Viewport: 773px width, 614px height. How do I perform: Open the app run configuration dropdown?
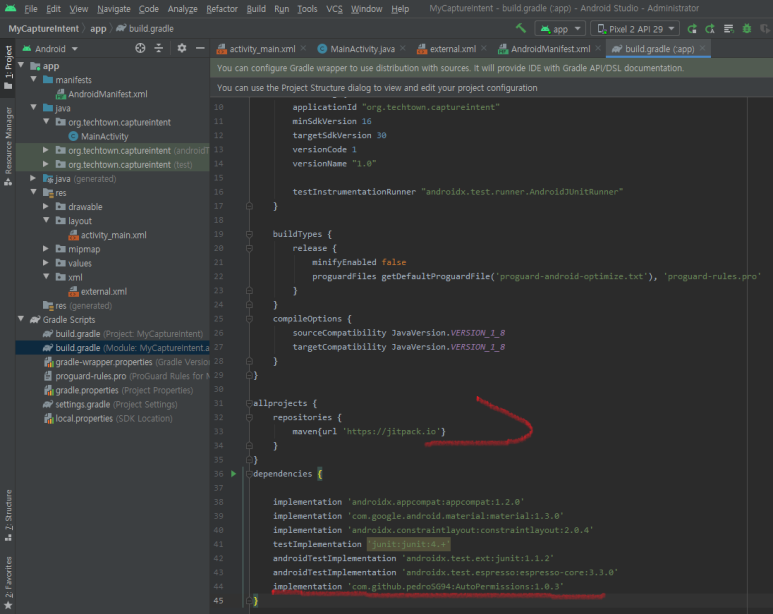560,29
